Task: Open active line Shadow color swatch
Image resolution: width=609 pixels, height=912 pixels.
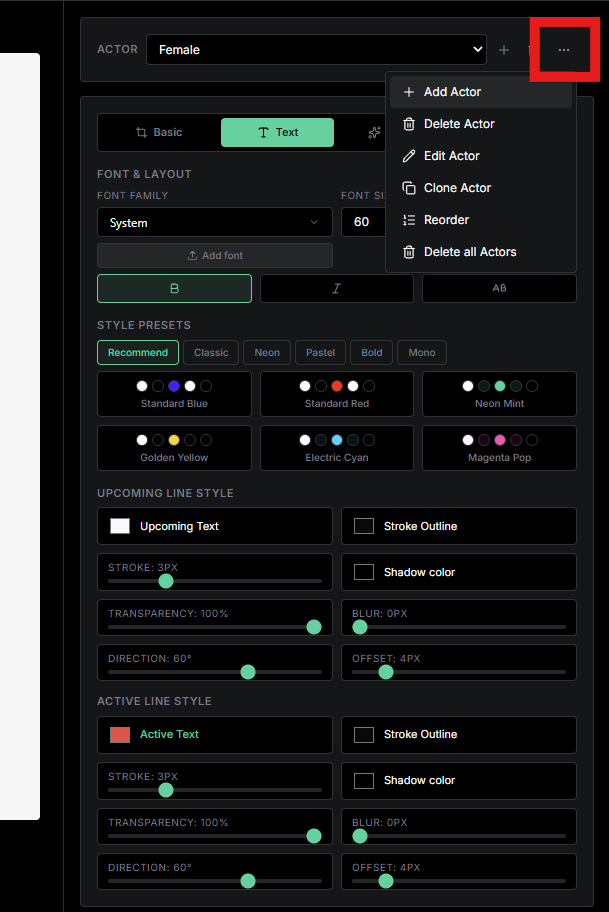Action: click(x=364, y=781)
